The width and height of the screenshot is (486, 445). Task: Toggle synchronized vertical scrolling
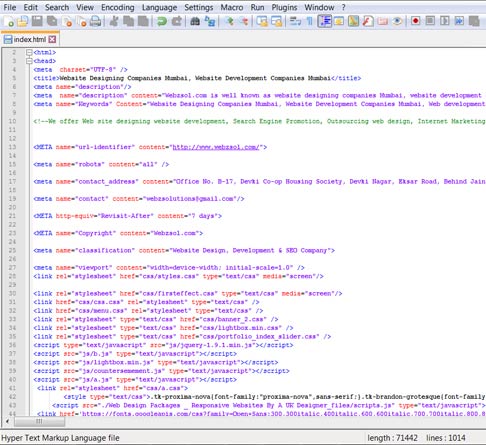coord(262,22)
